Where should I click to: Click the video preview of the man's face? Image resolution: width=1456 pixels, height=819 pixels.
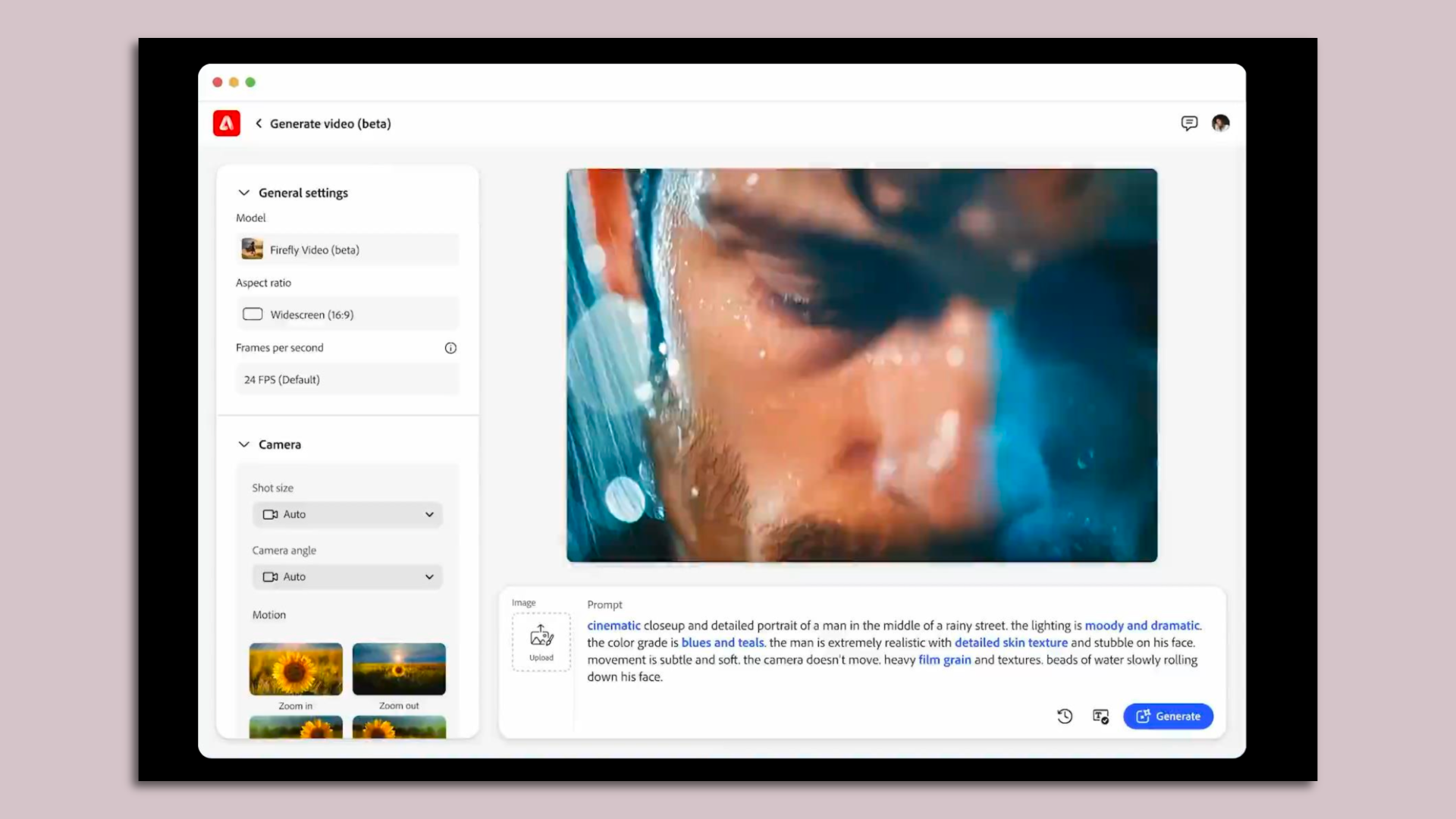[x=861, y=365]
